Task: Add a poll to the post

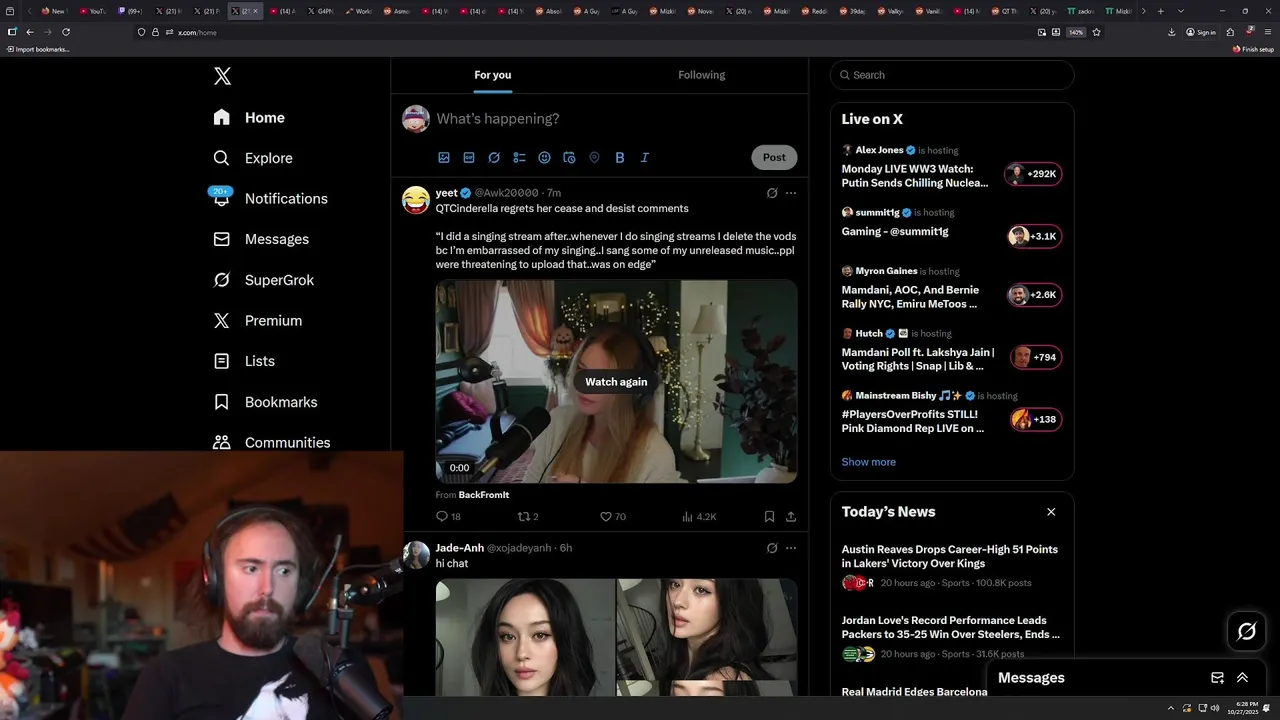Action: (519, 157)
